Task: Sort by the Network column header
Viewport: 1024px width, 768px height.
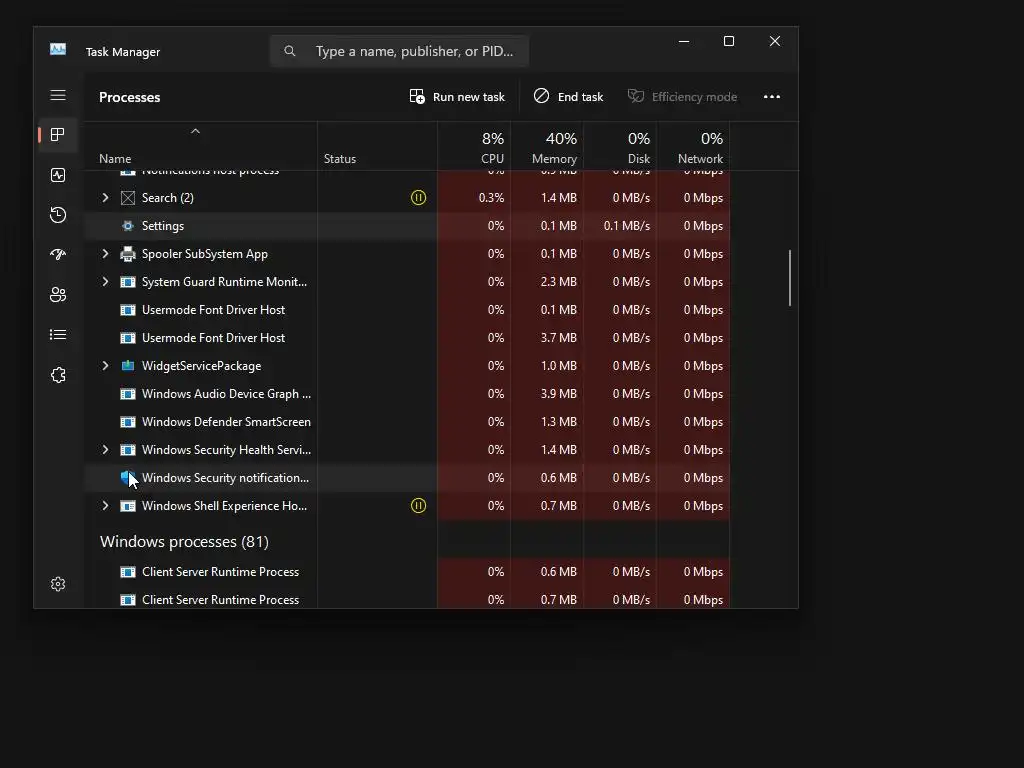Action: point(693,148)
